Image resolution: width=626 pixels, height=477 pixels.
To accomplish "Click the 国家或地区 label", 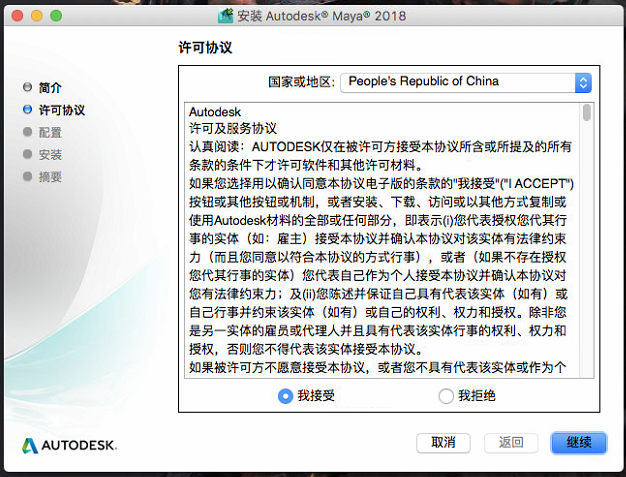I will click(x=301, y=82).
